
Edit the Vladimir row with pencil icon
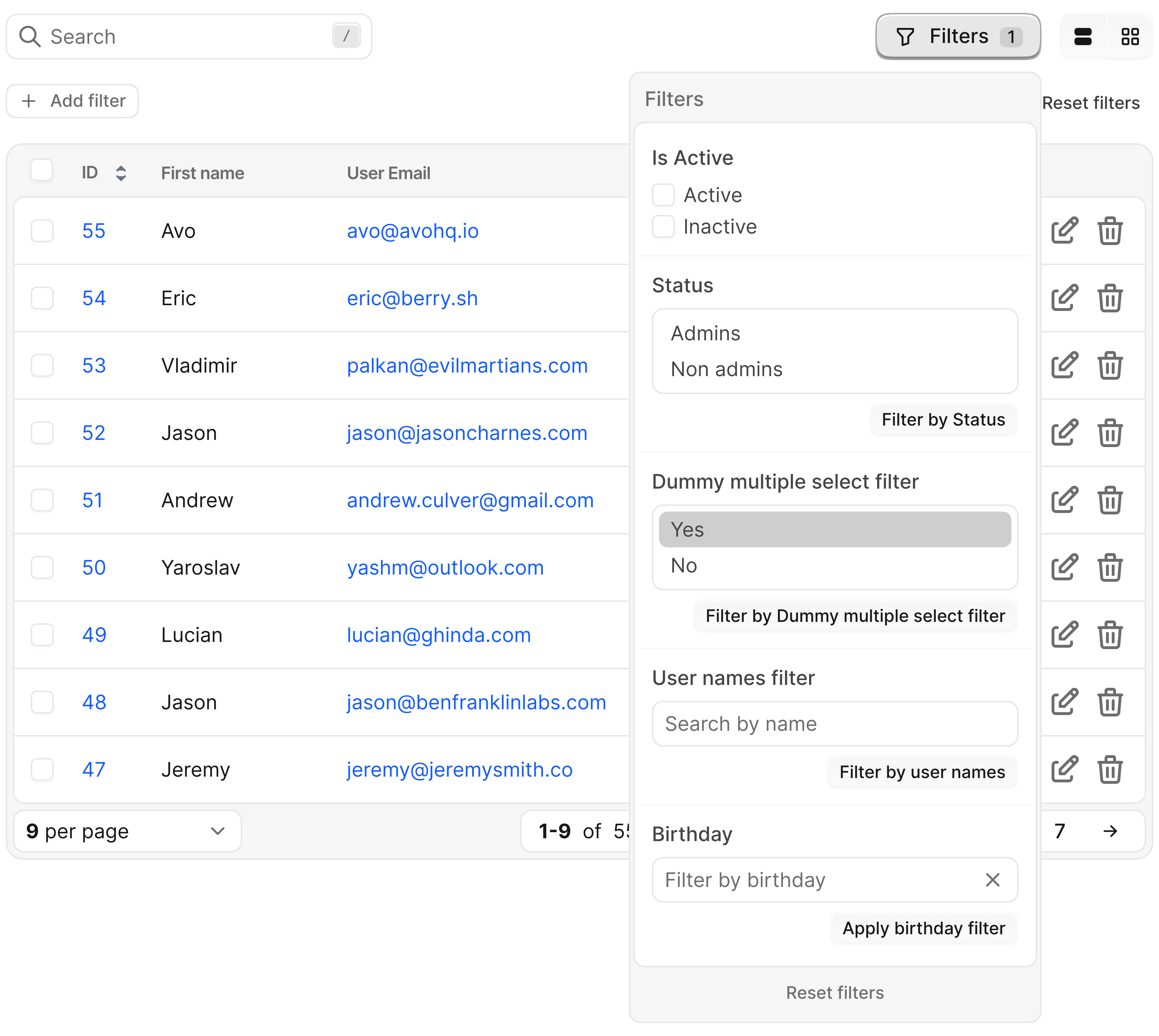[x=1064, y=365]
